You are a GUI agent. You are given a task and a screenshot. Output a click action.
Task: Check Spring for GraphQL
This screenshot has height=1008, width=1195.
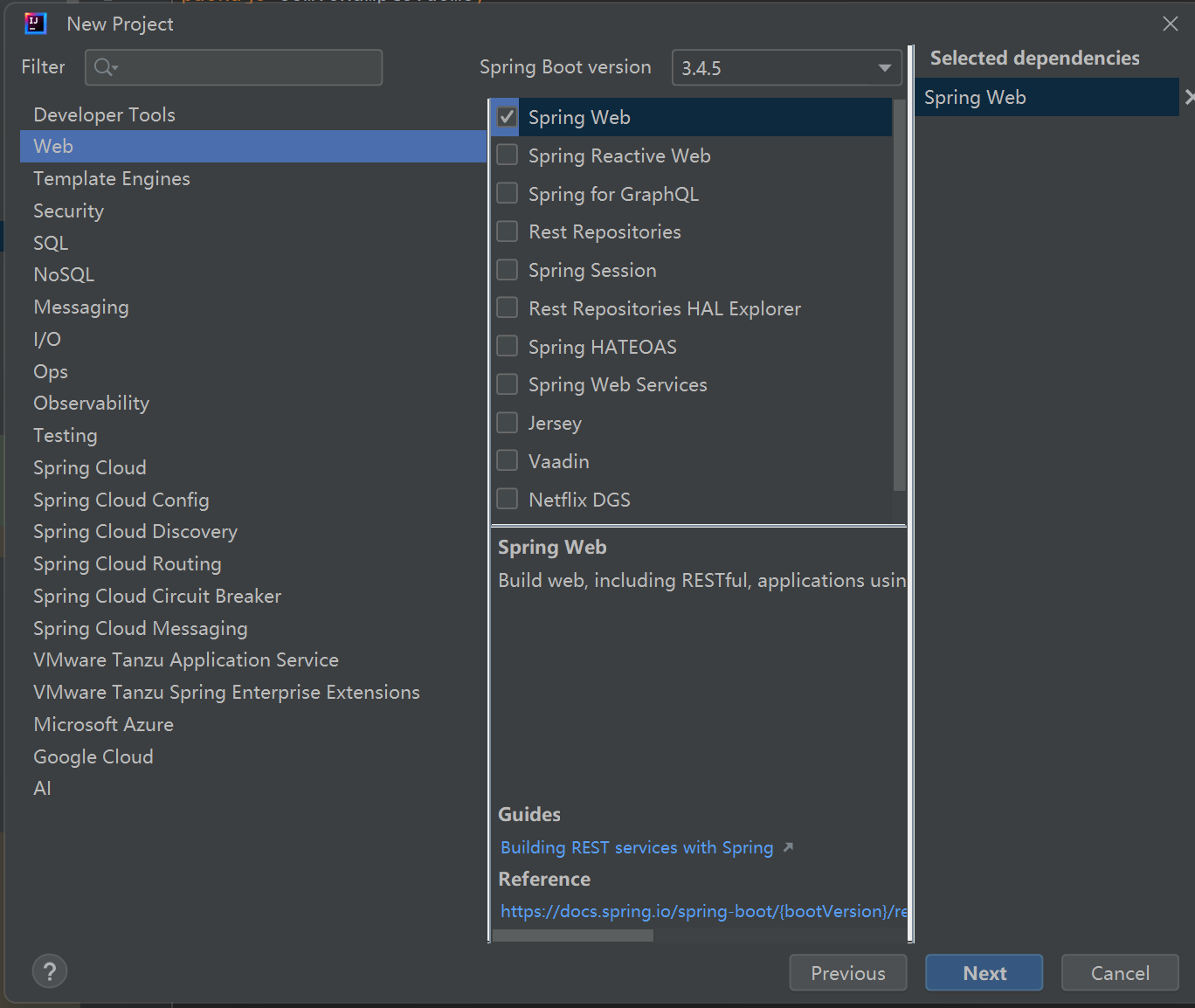coord(507,193)
